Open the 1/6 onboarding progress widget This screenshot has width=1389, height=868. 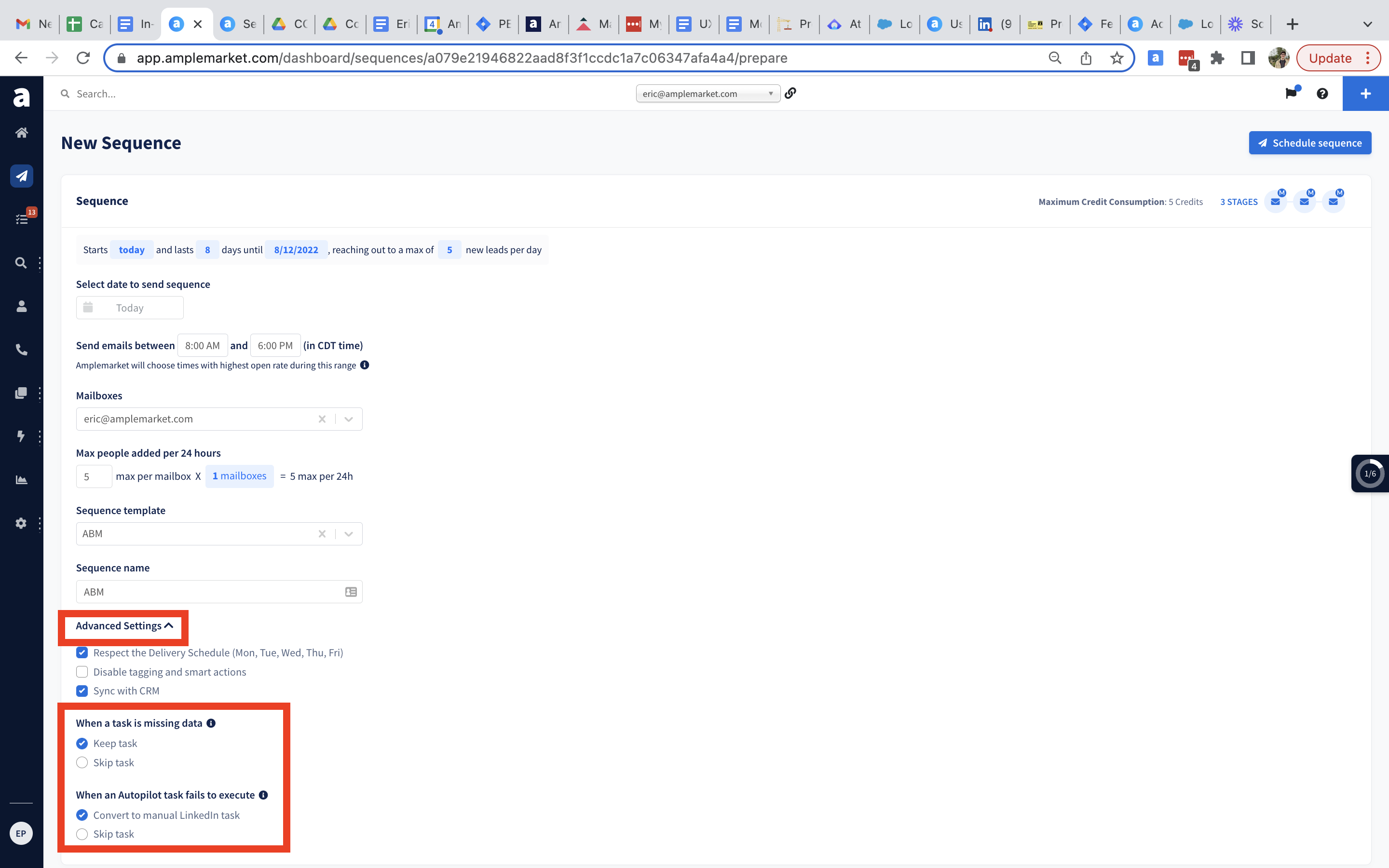click(x=1370, y=474)
